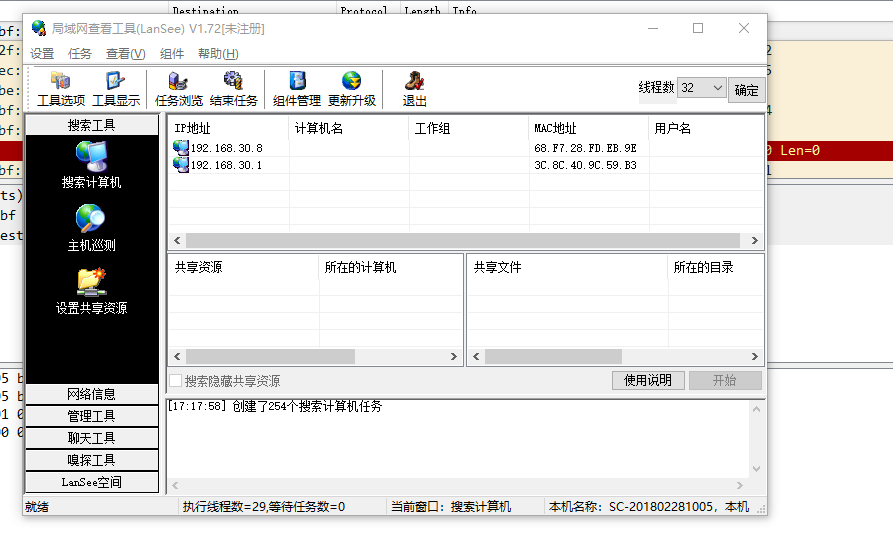
Task: Click MAC address 68.F7.28.FD.EB.9E
Action: tap(585, 148)
